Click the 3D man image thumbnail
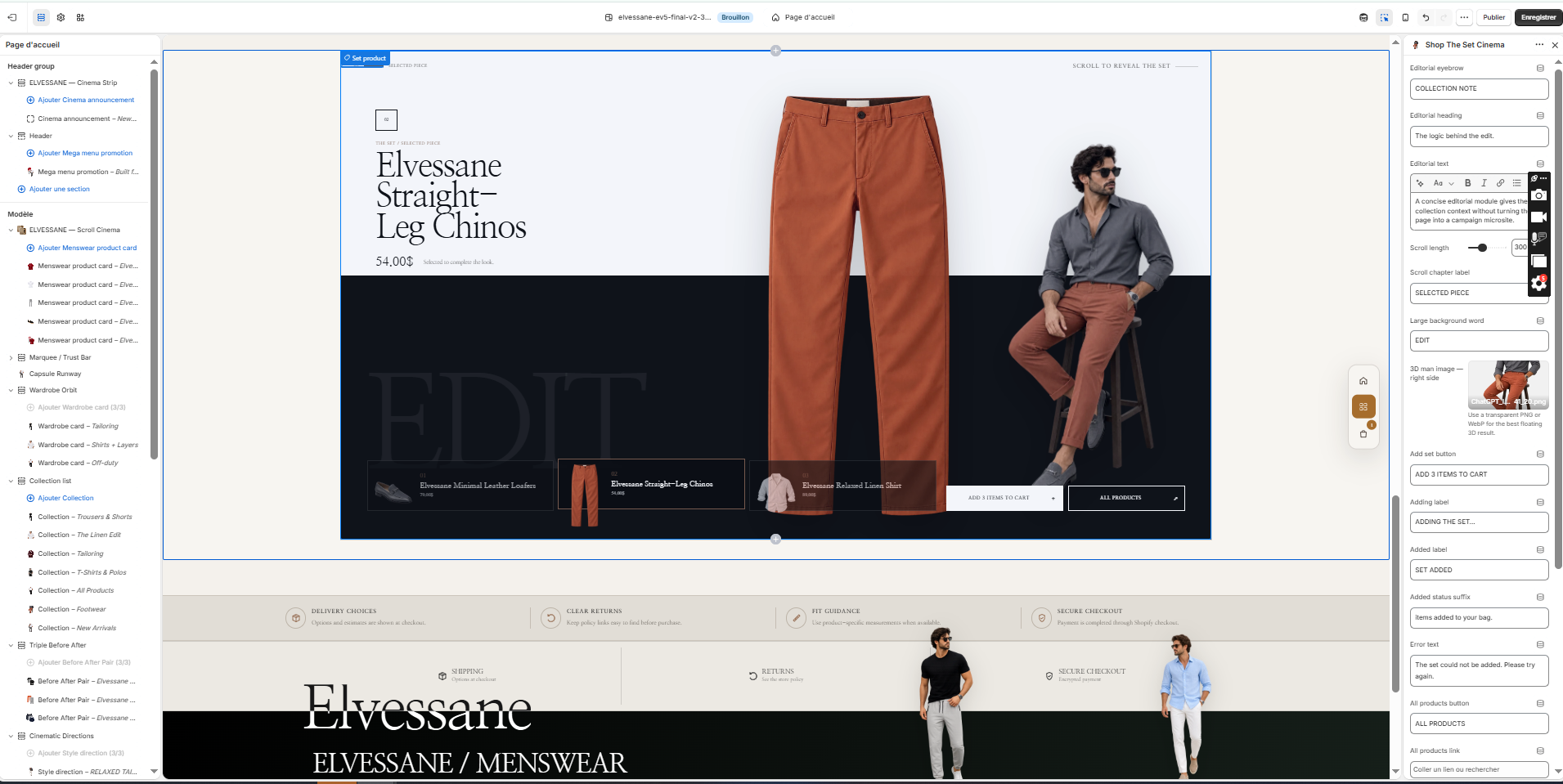1563x784 pixels. [x=1508, y=384]
